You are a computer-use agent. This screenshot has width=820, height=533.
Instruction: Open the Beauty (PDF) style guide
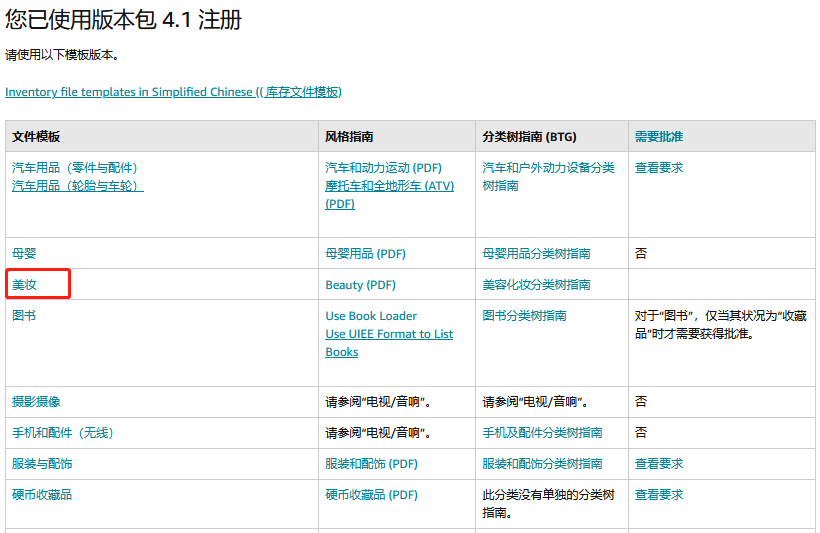[360, 285]
